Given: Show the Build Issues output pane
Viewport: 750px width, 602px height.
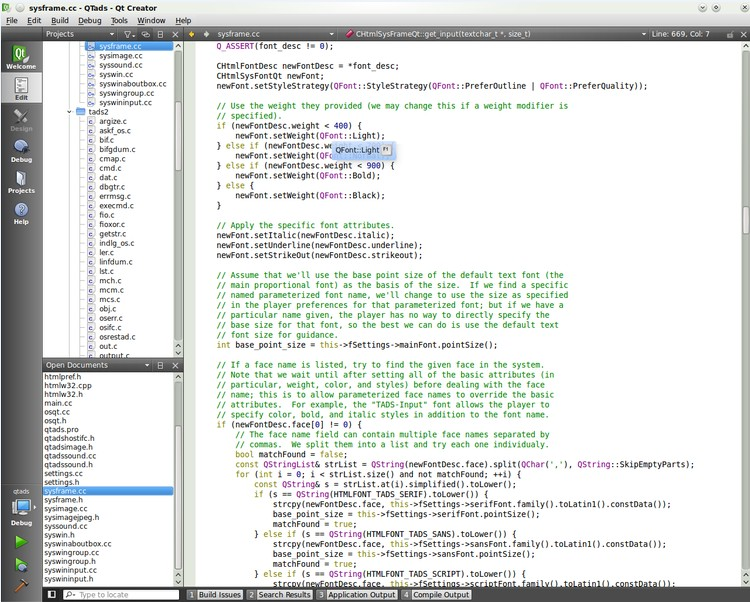Looking at the screenshot, I should 215,595.
